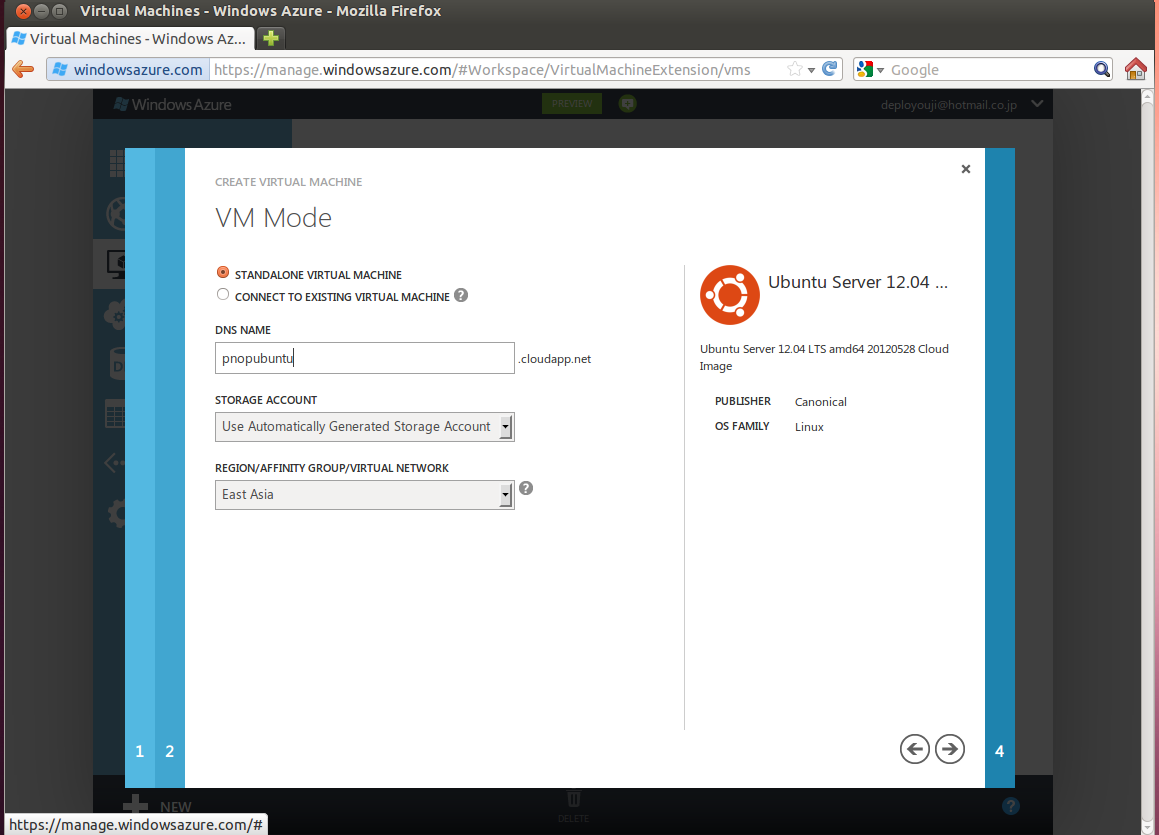This screenshot has height=835, width=1159.
Task: Bookmark this page with star icon
Action: coord(795,69)
